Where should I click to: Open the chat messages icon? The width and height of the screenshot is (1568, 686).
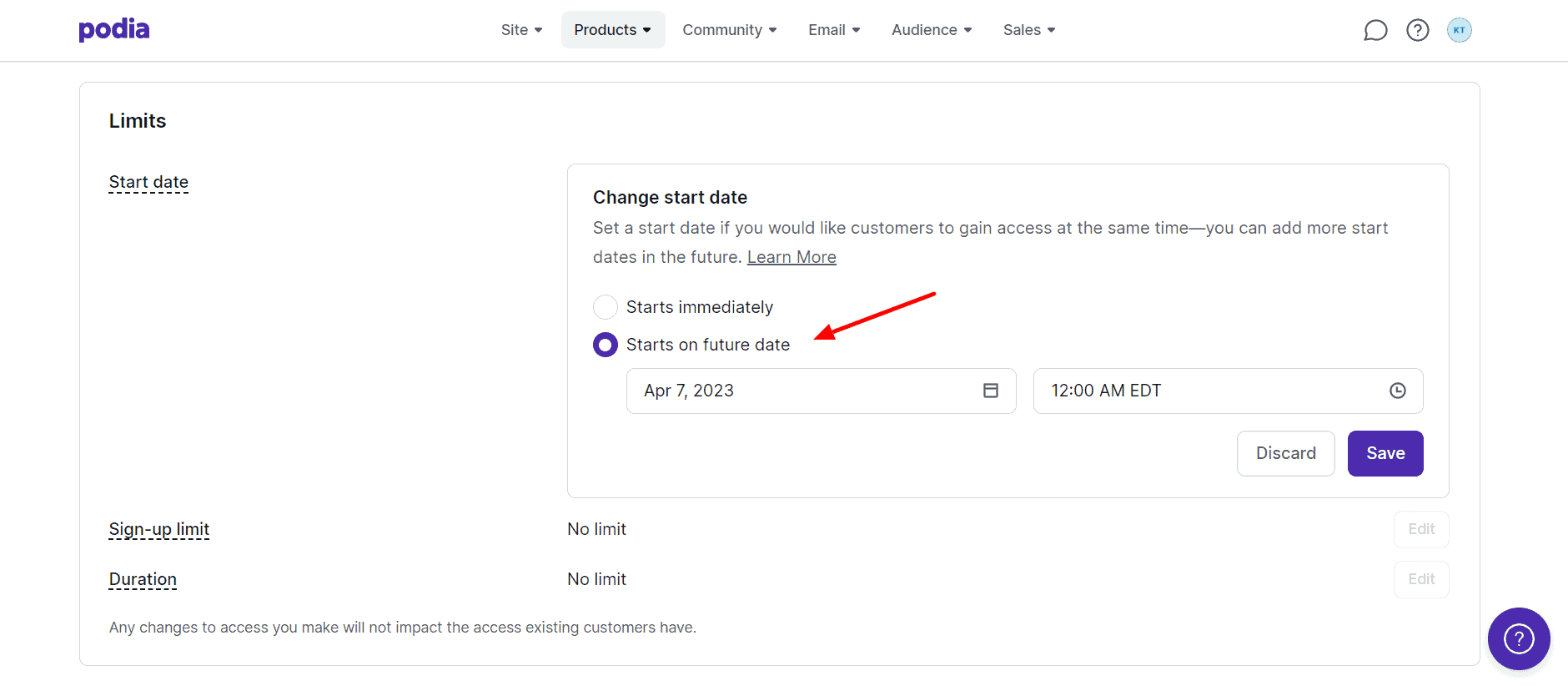(1375, 31)
